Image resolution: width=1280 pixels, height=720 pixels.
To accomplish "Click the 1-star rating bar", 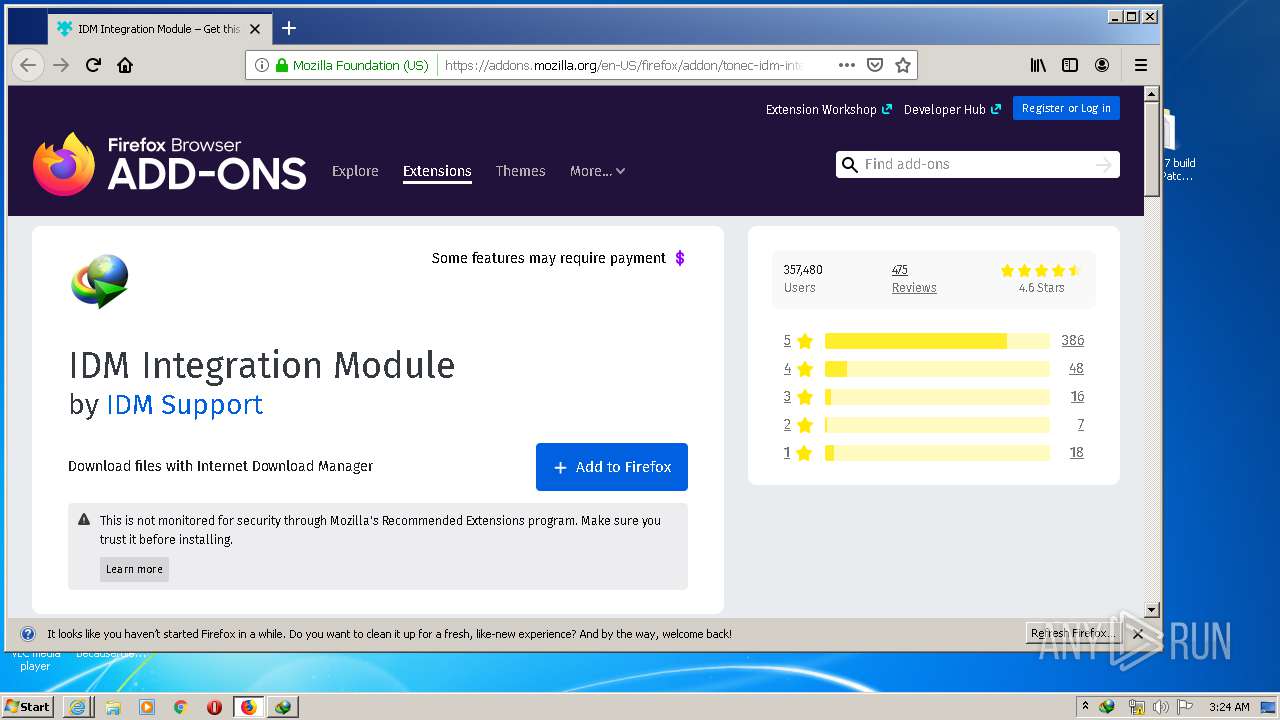I will (x=937, y=453).
